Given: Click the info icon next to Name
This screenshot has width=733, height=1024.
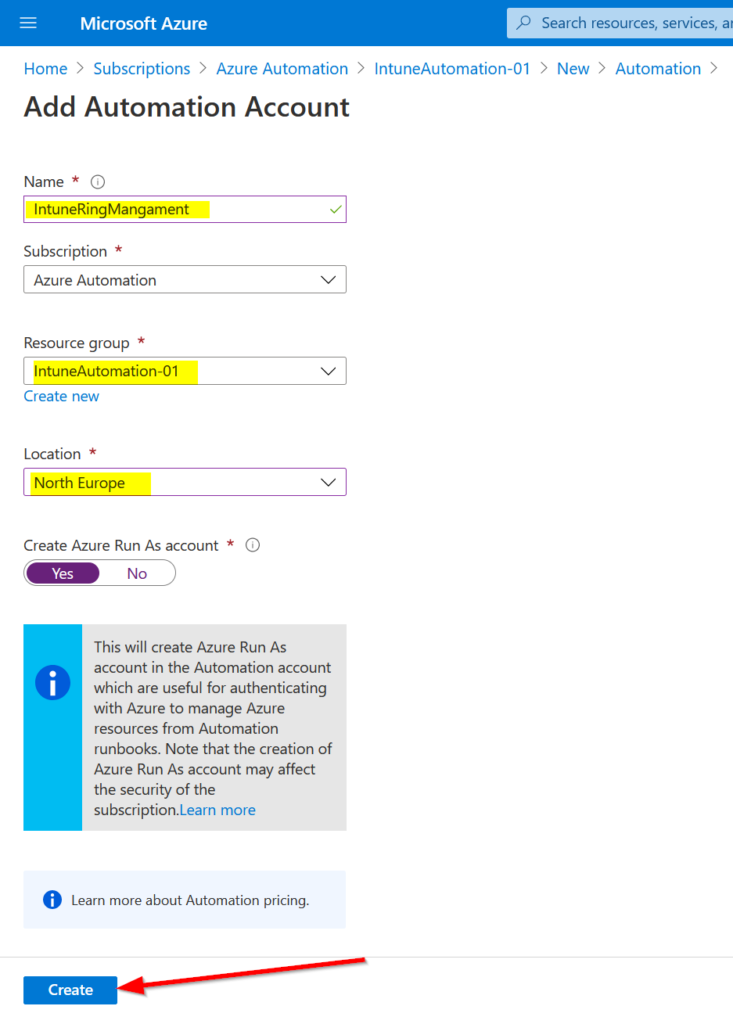Looking at the screenshot, I should click(x=97, y=182).
